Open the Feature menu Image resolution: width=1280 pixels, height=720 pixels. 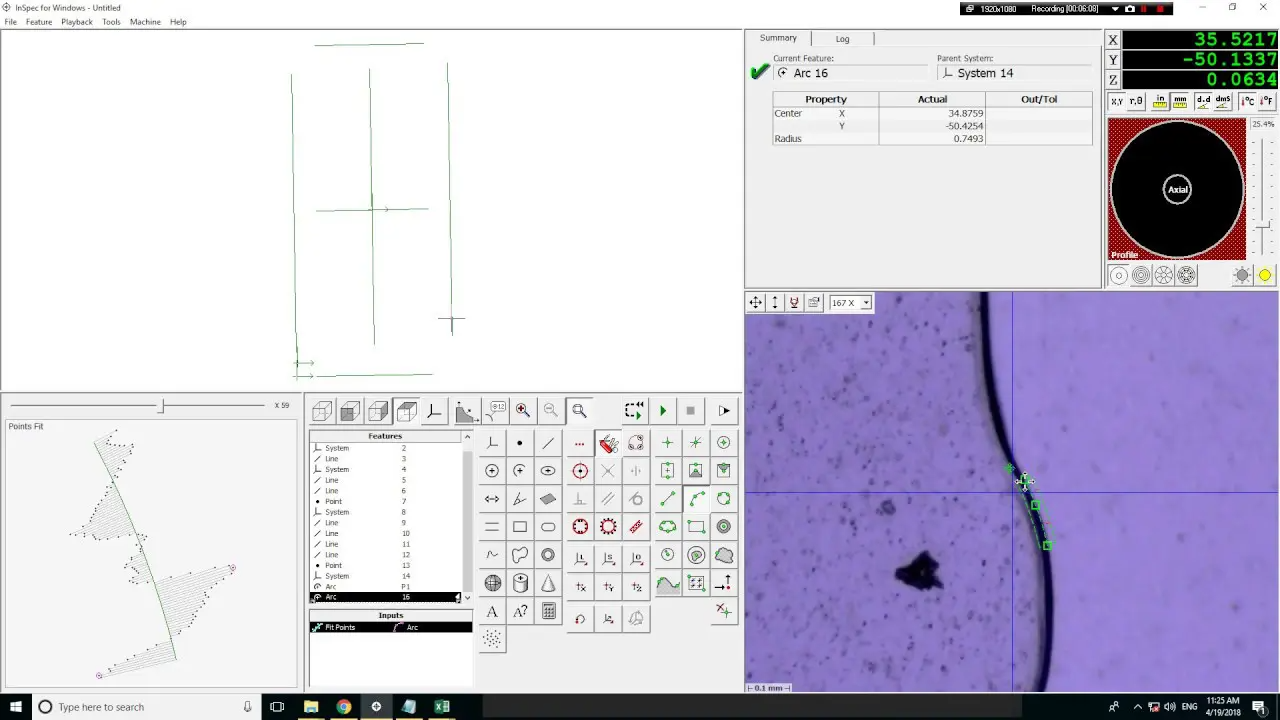point(39,22)
